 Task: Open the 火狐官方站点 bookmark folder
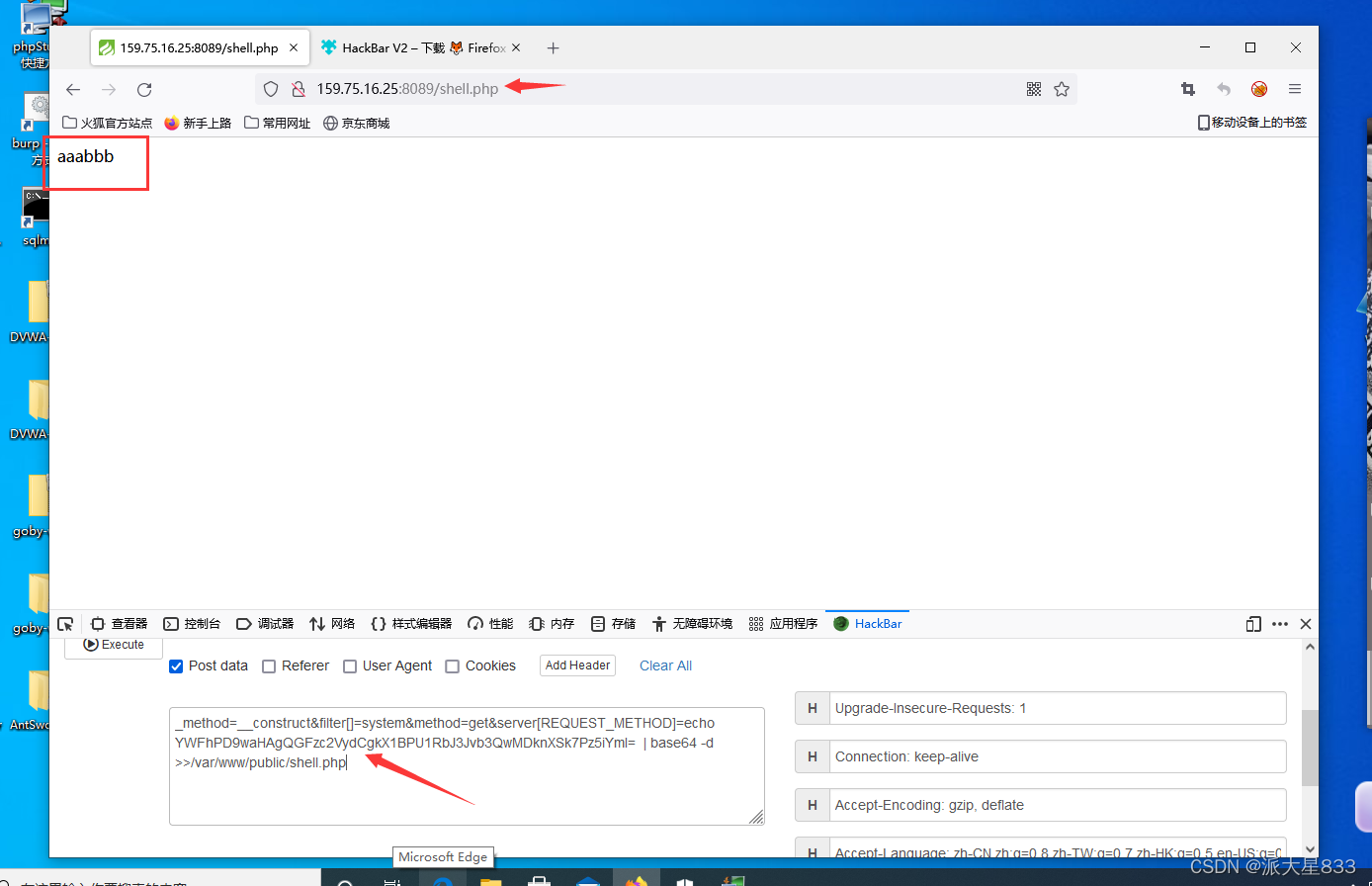tap(108, 123)
